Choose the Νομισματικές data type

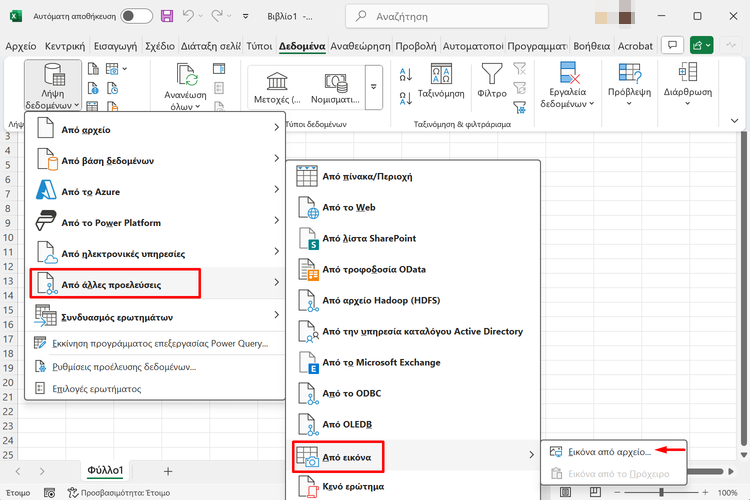point(335,88)
